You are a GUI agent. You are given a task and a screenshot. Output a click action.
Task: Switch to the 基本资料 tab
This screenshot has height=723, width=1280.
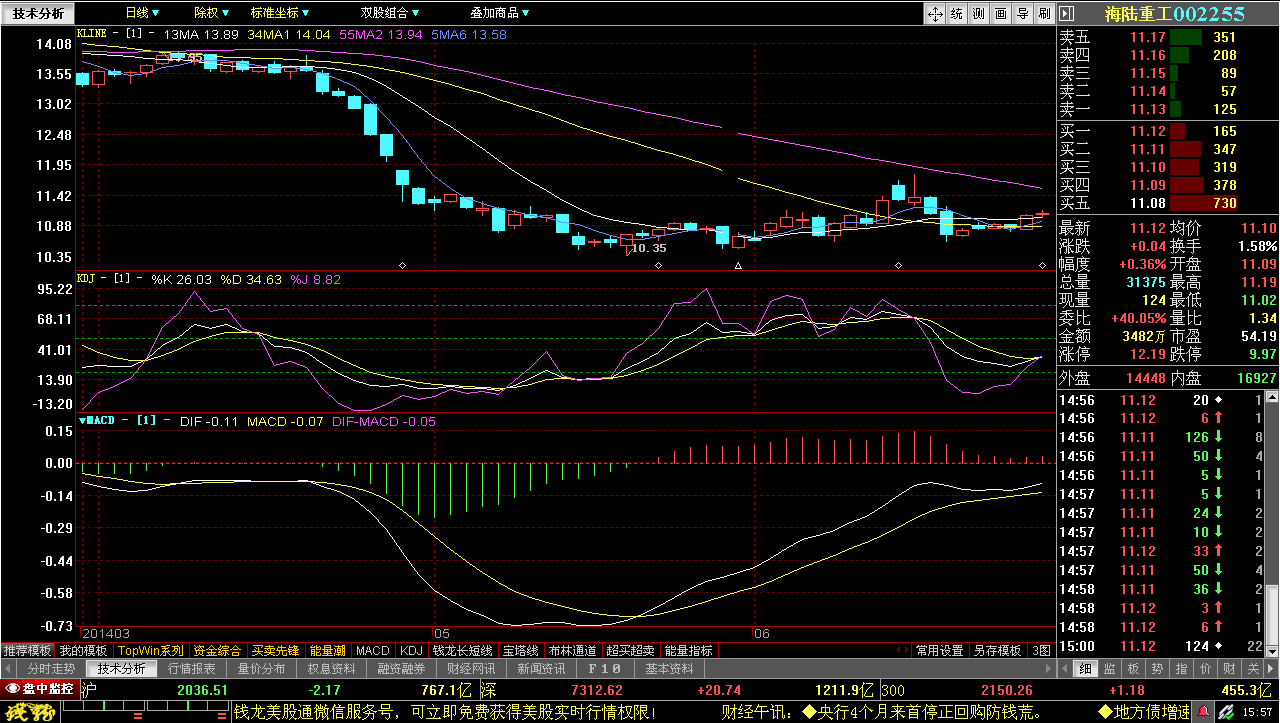click(x=669, y=668)
